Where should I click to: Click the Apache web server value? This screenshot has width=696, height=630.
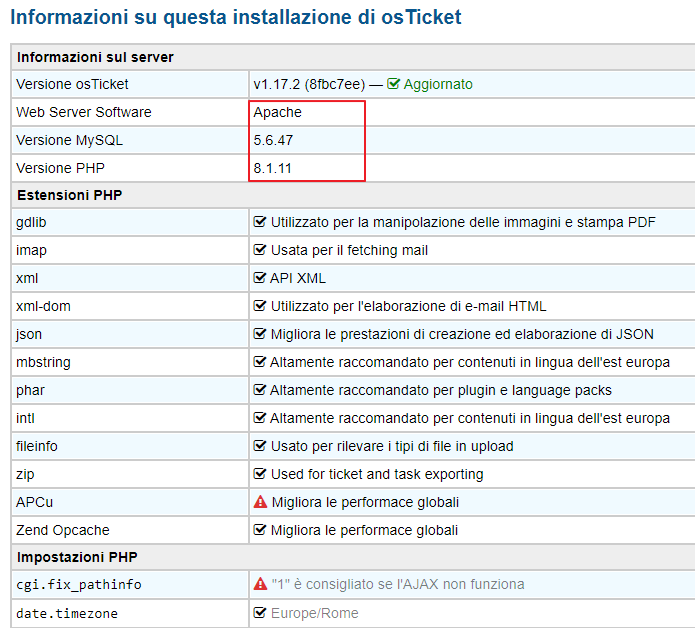(277, 112)
